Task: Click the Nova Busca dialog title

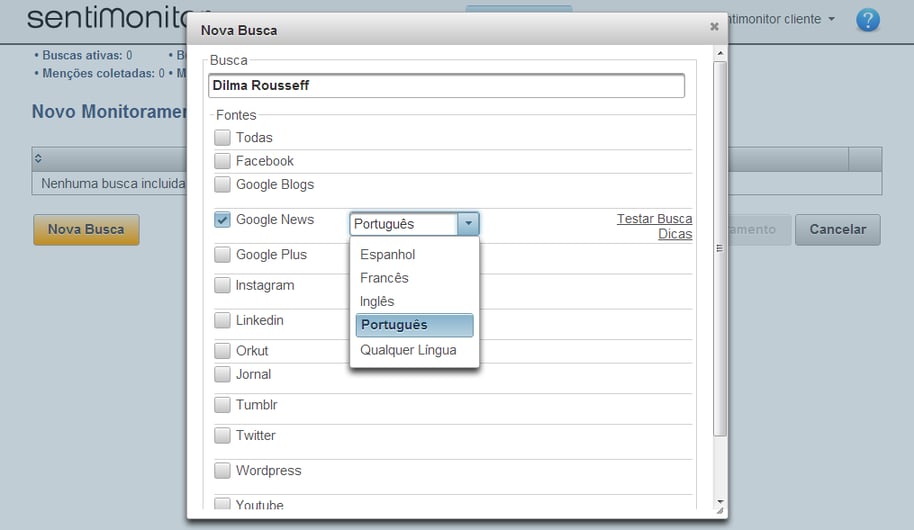Action: point(239,30)
